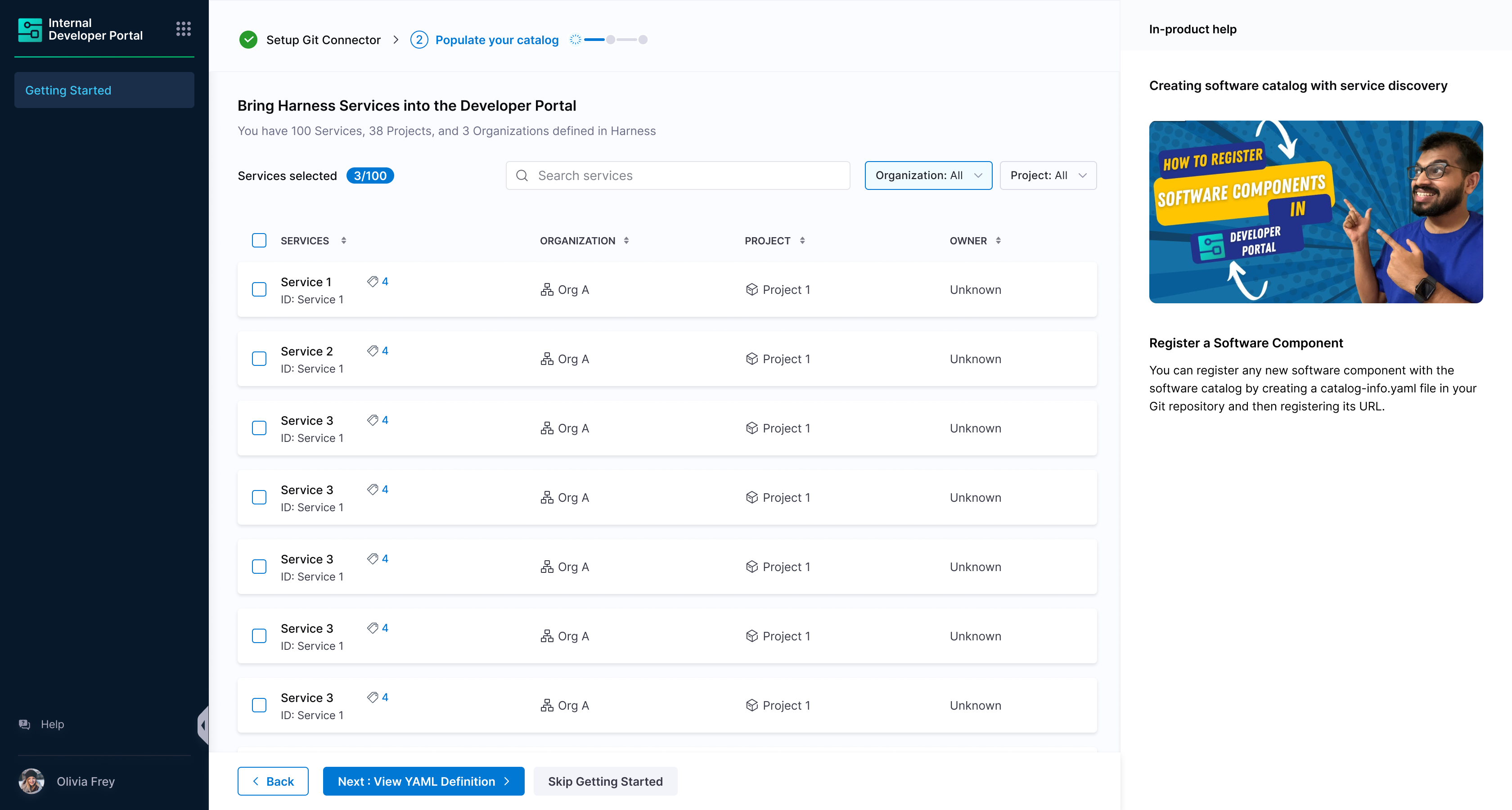Click the tag icon on Service 1
The image size is (1512, 810).
pos(372,281)
